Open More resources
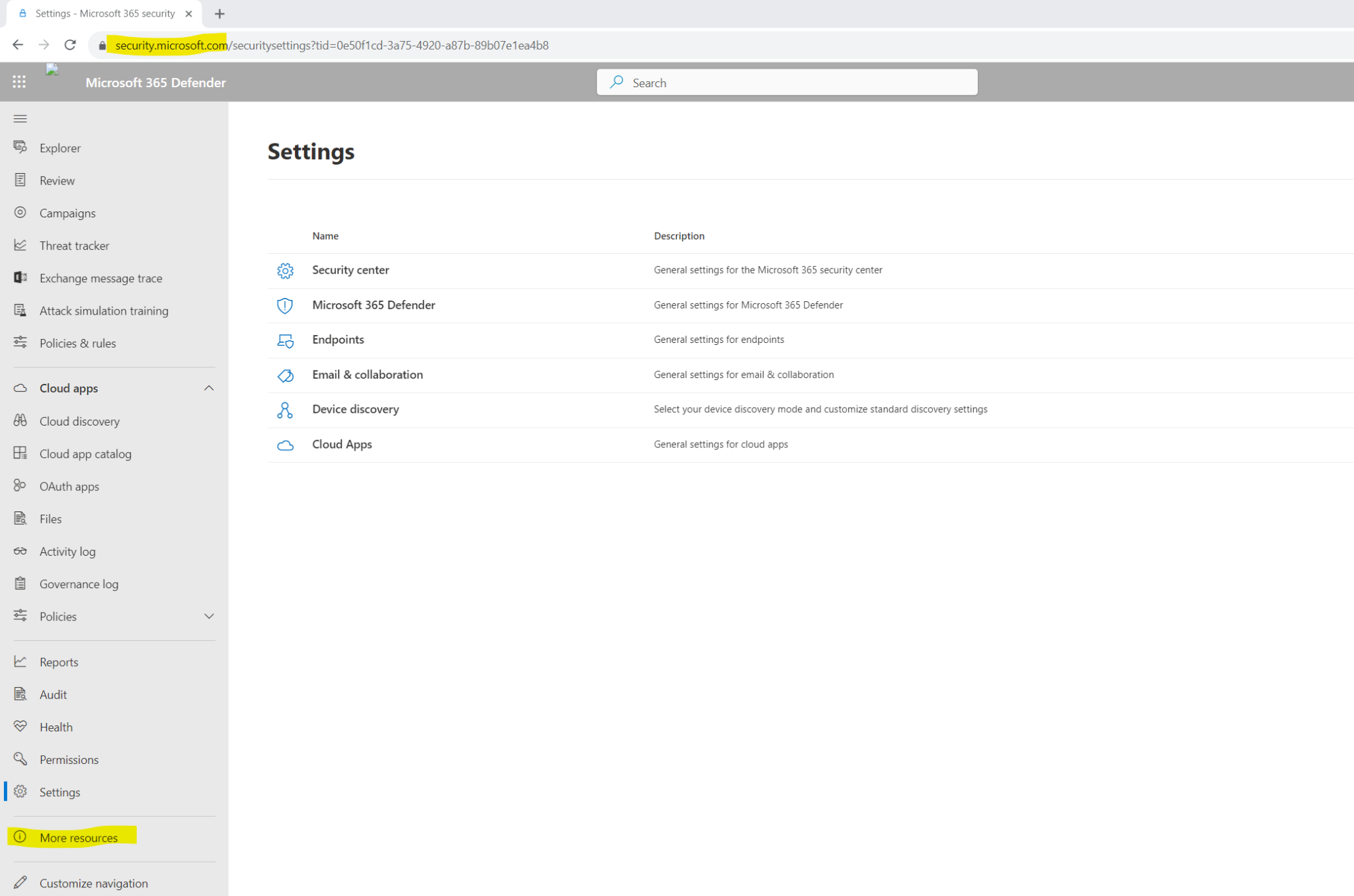This screenshot has height=896, width=1354. pyautogui.click(x=78, y=837)
